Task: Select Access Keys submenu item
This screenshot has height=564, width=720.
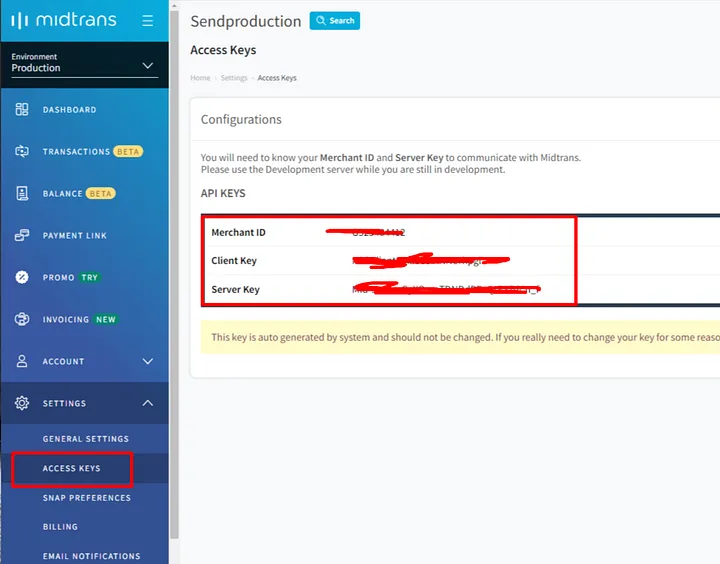Action: coord(72,468)
